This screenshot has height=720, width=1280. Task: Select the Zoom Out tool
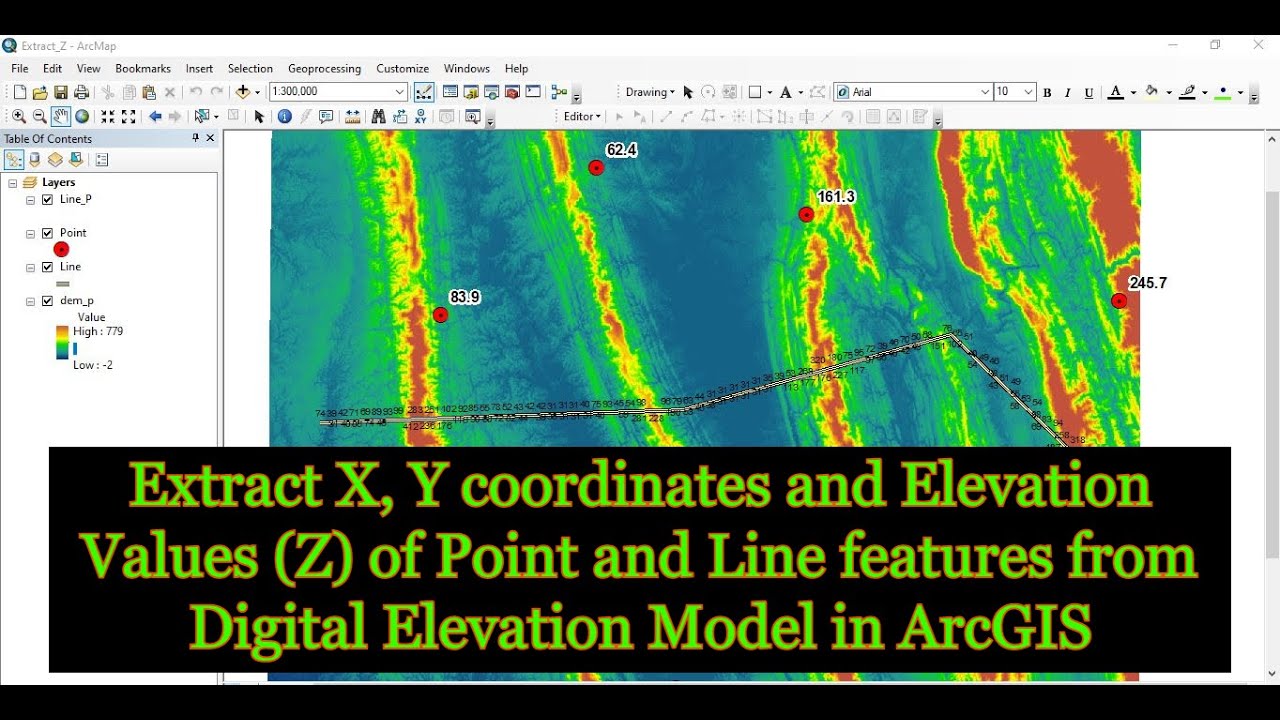click(40, 117)
